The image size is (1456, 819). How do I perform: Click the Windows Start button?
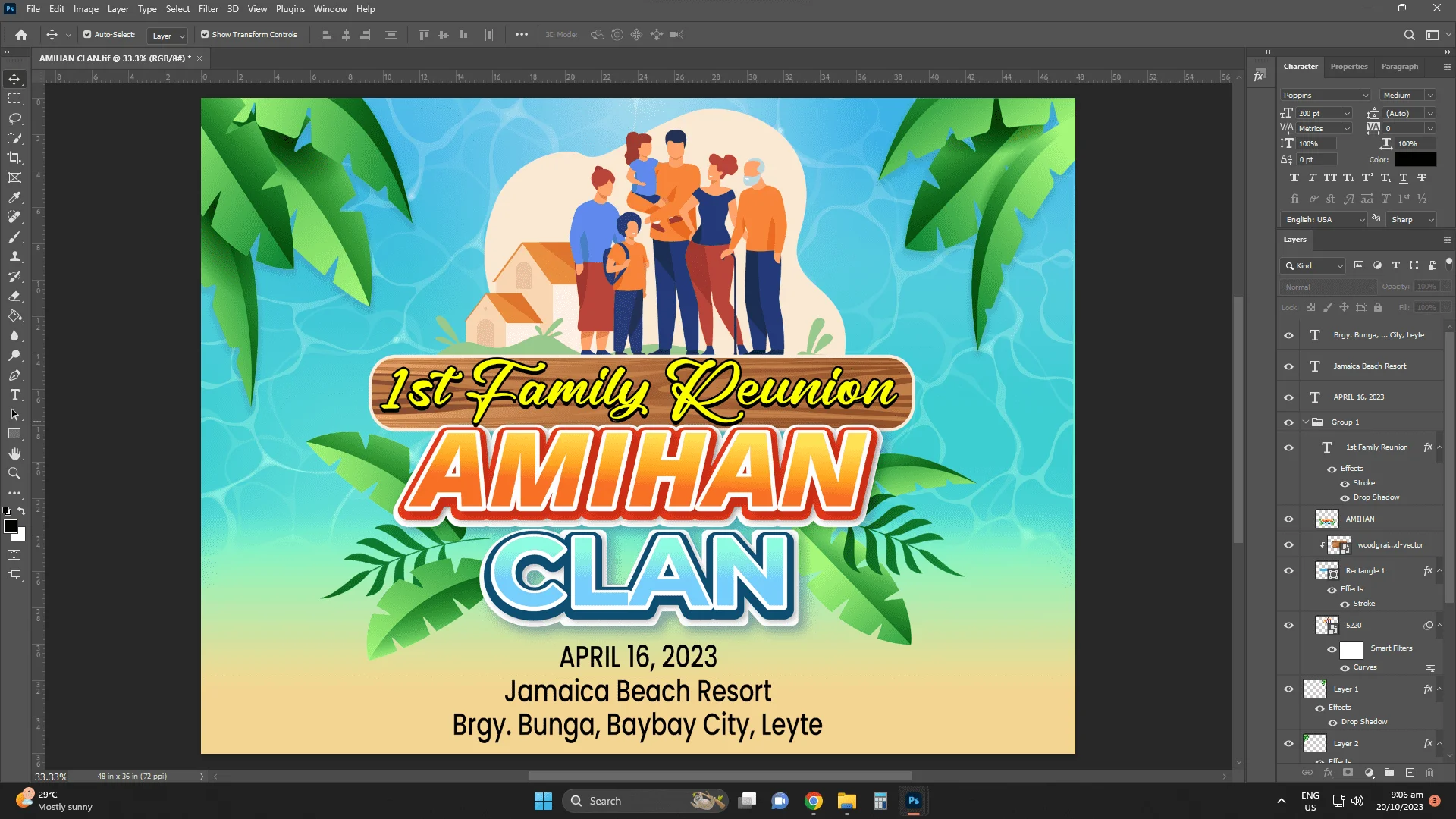click(x=543, y=801)
